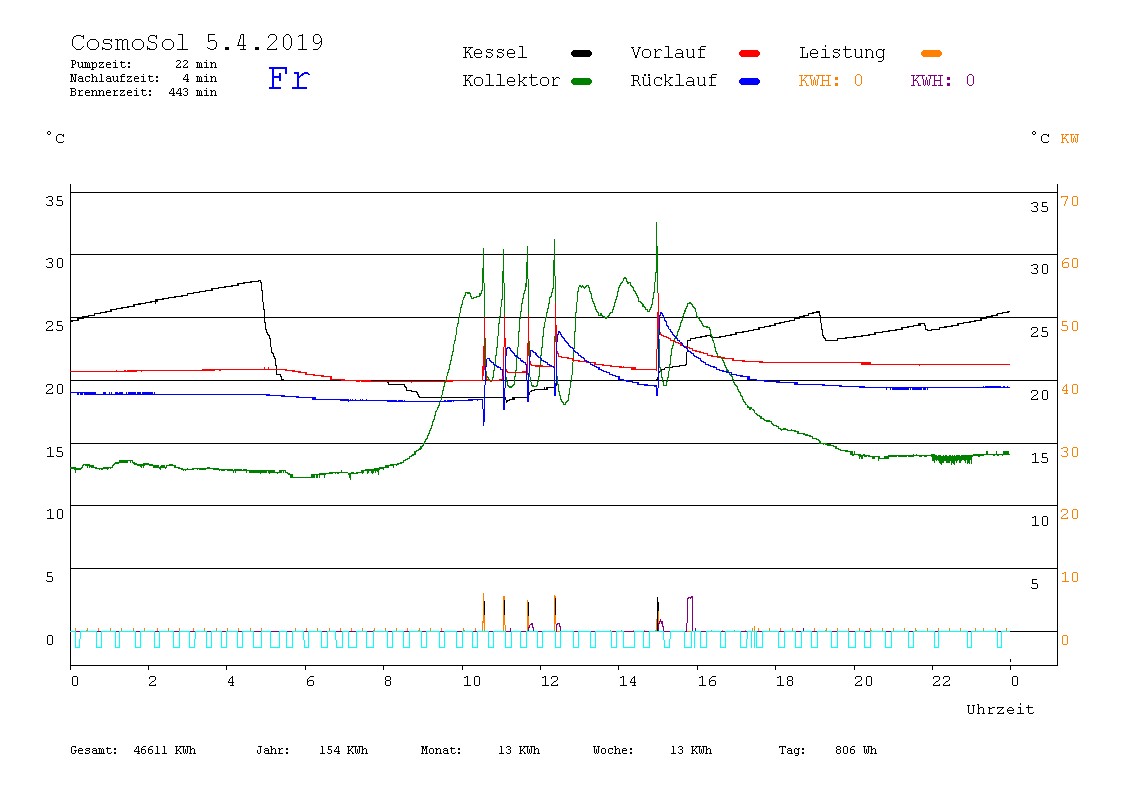The width and height of the screenshot is (1148, 812).
Task: Click the '806 Wh' daily value
Action: pos(856,750)
